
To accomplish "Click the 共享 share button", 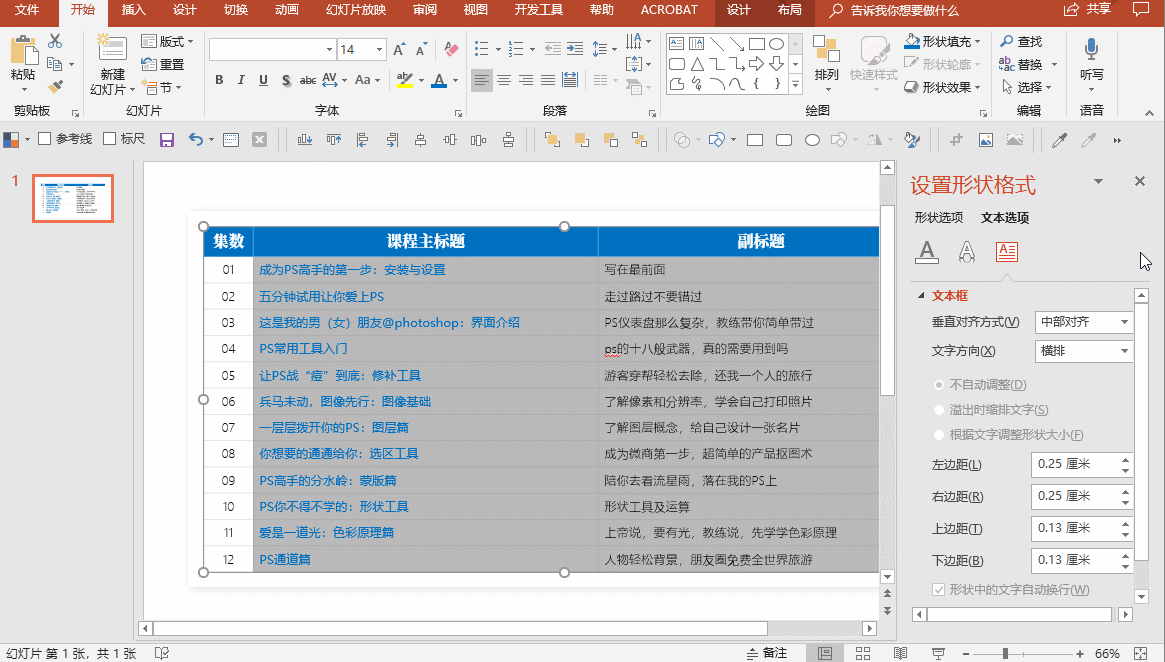I will 1088,10.
